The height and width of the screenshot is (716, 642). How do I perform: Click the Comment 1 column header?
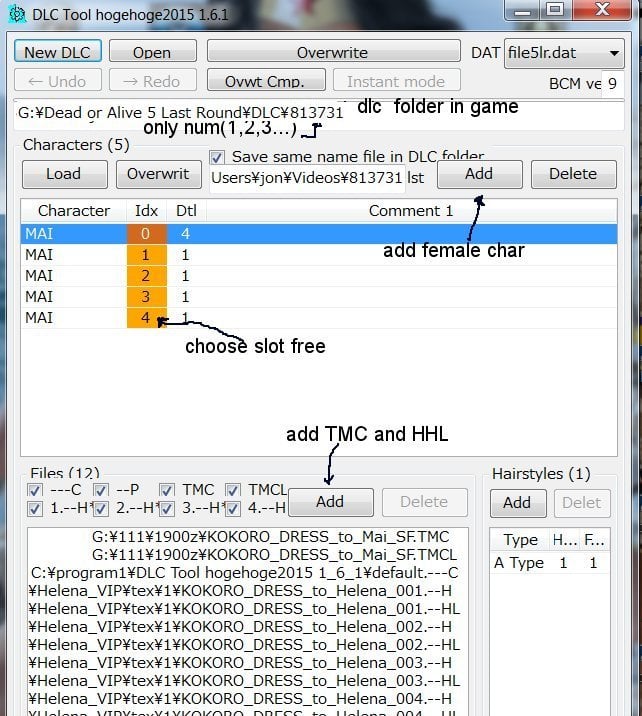(x=411, y=211)
